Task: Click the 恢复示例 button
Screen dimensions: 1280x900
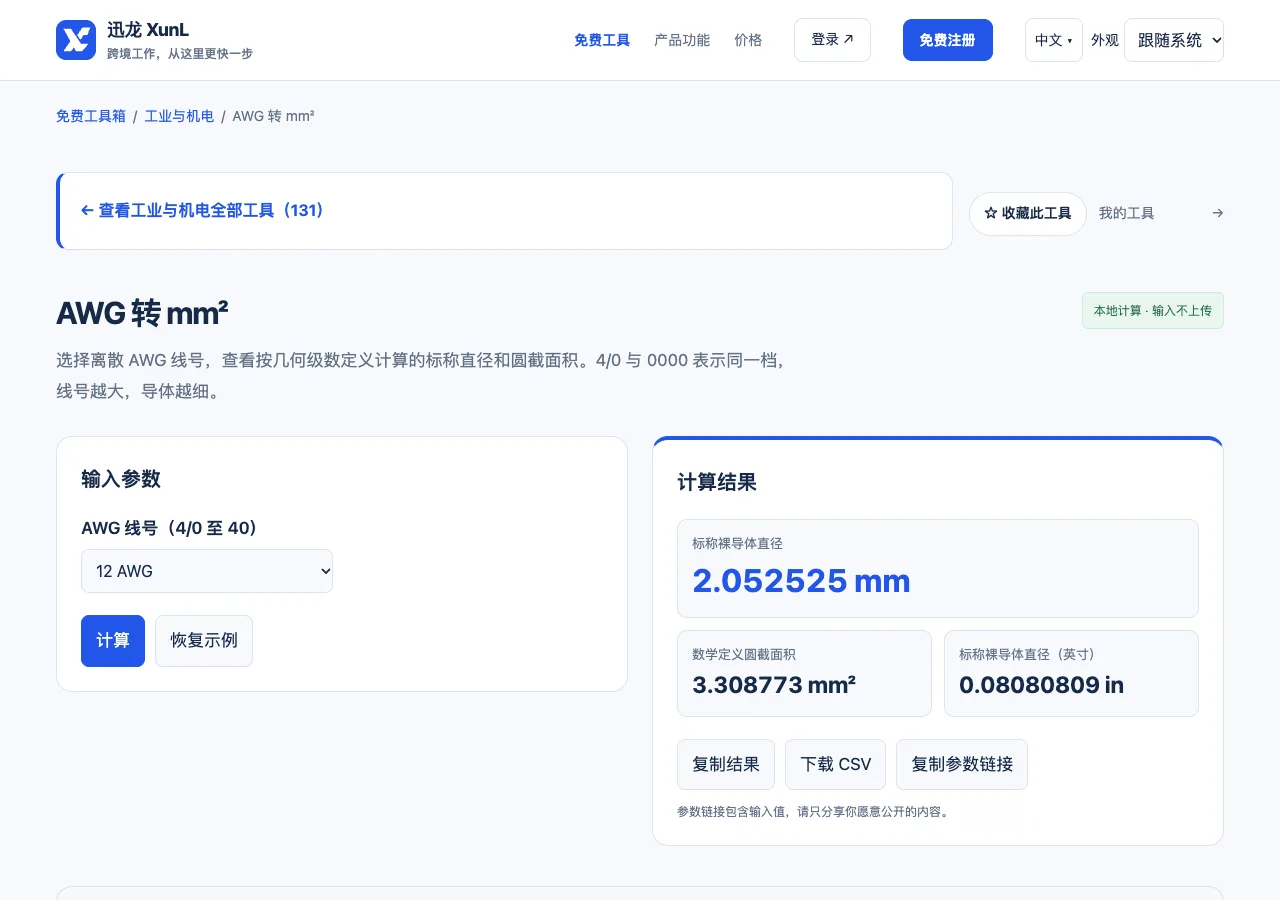Action: (x=204, y=641)
